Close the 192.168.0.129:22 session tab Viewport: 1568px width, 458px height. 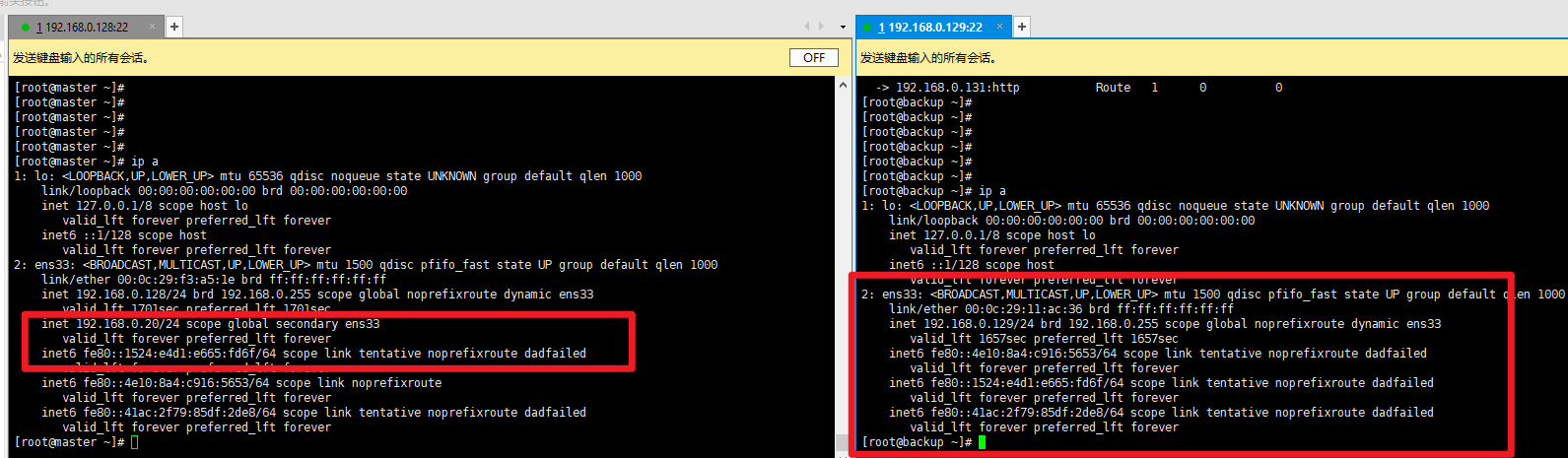point(999,27)
